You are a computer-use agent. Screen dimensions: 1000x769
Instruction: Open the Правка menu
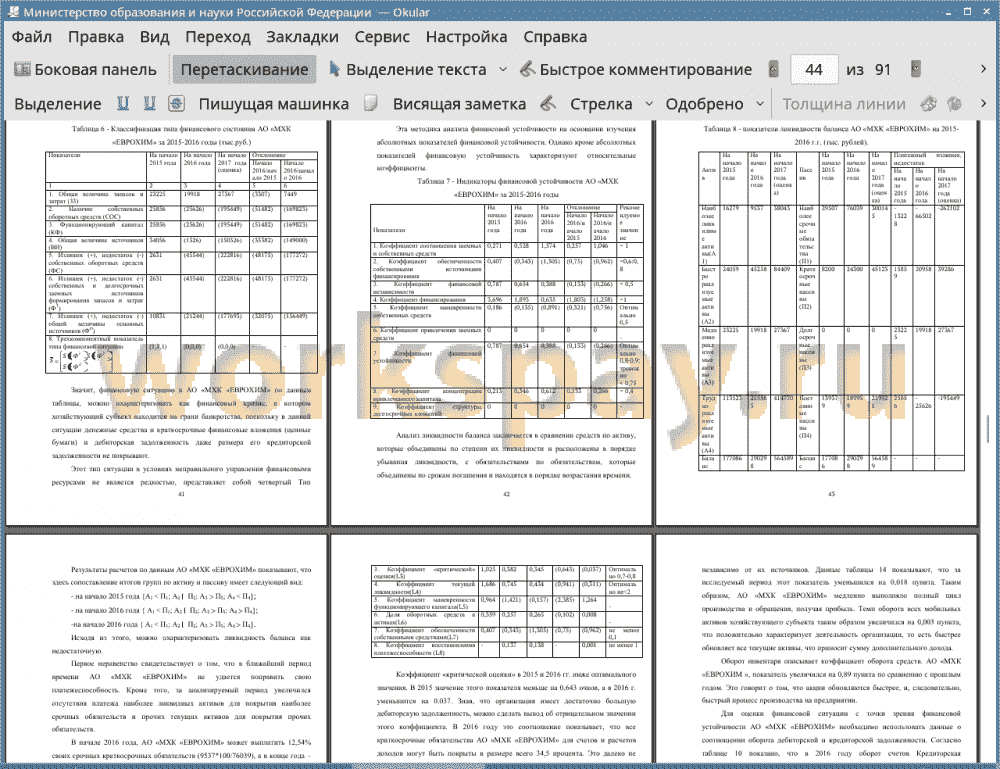click(96, 37)
